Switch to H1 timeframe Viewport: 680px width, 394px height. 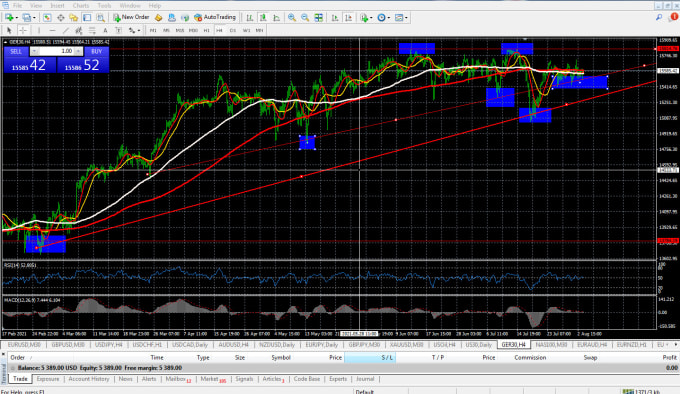pos(206,30)
